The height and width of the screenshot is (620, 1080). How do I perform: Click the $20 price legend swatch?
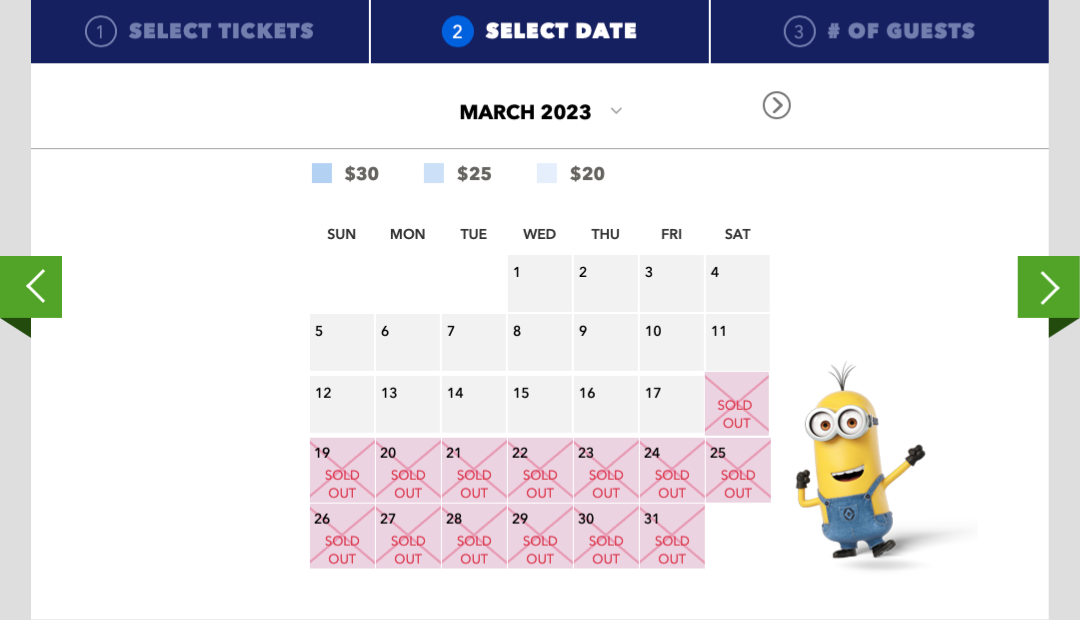pyautogui.click(x=547, y=173)
